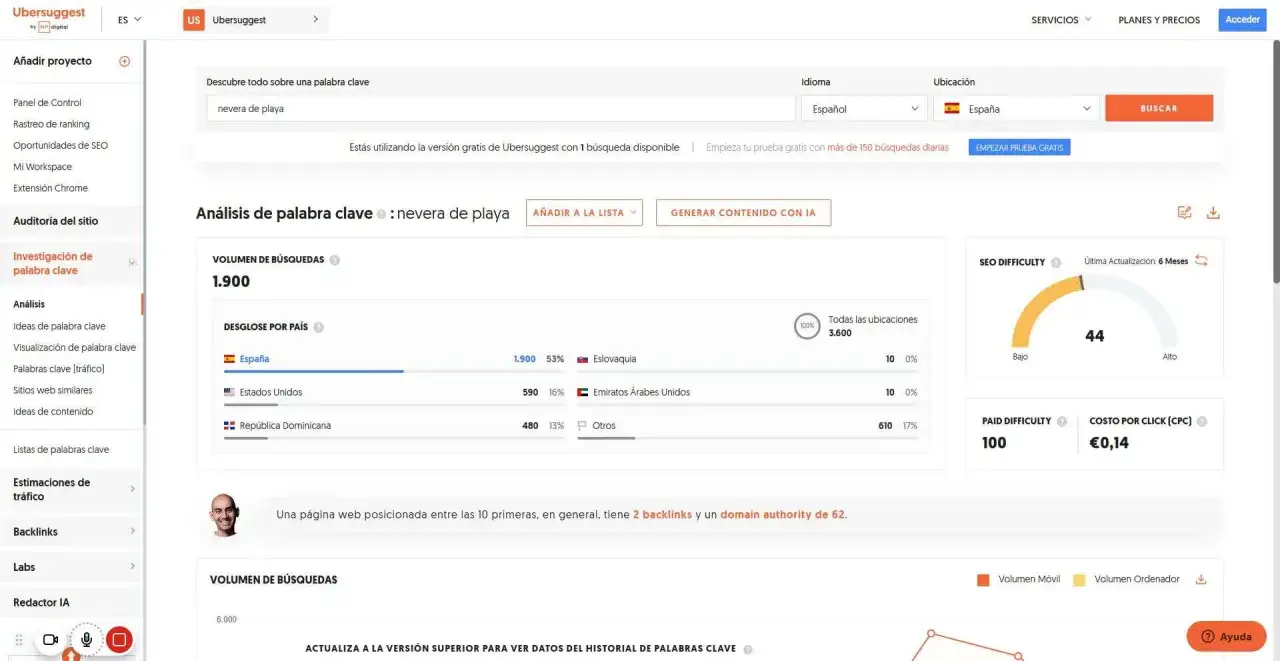The width and height of the screenshot is (1280, 661).
Task: Click info icon next to Volumen de búsquedas
Action: [x=335, y=260]
